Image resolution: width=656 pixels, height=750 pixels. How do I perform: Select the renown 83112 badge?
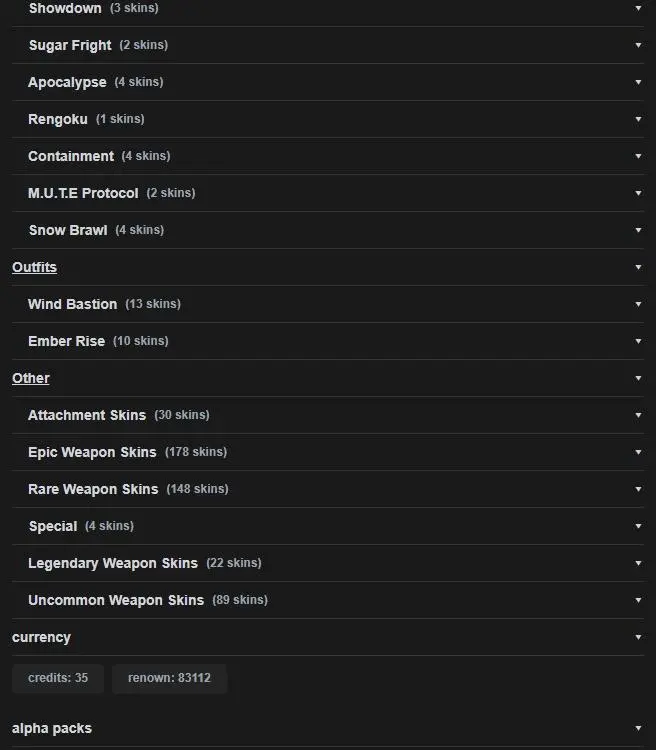[x=169, y=678]
